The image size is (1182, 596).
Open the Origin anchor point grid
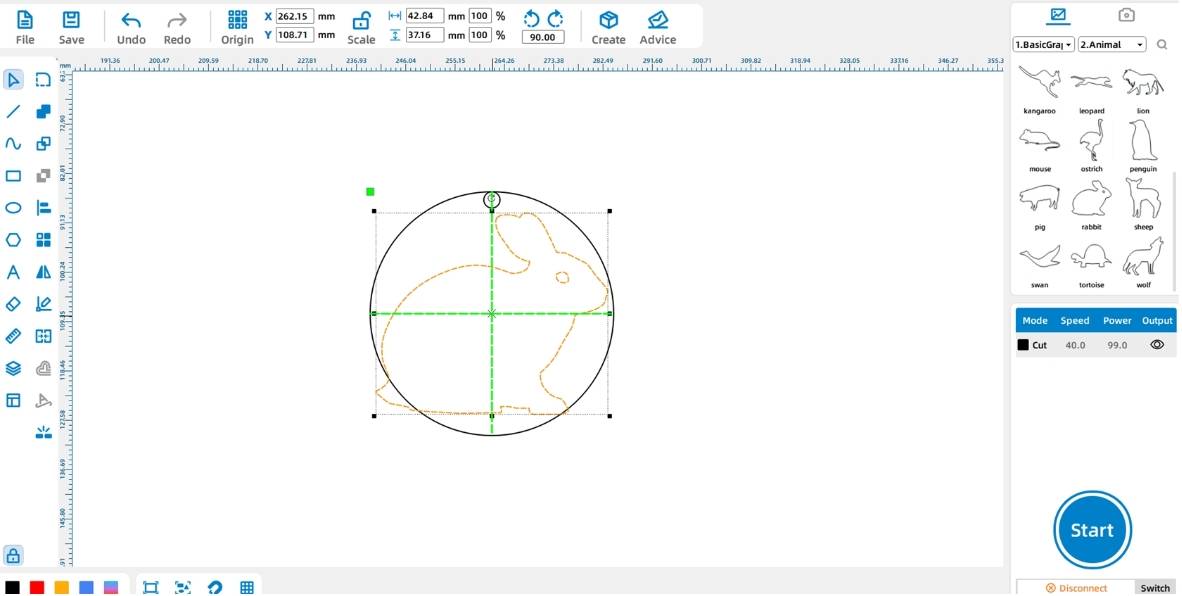[237, 28]
